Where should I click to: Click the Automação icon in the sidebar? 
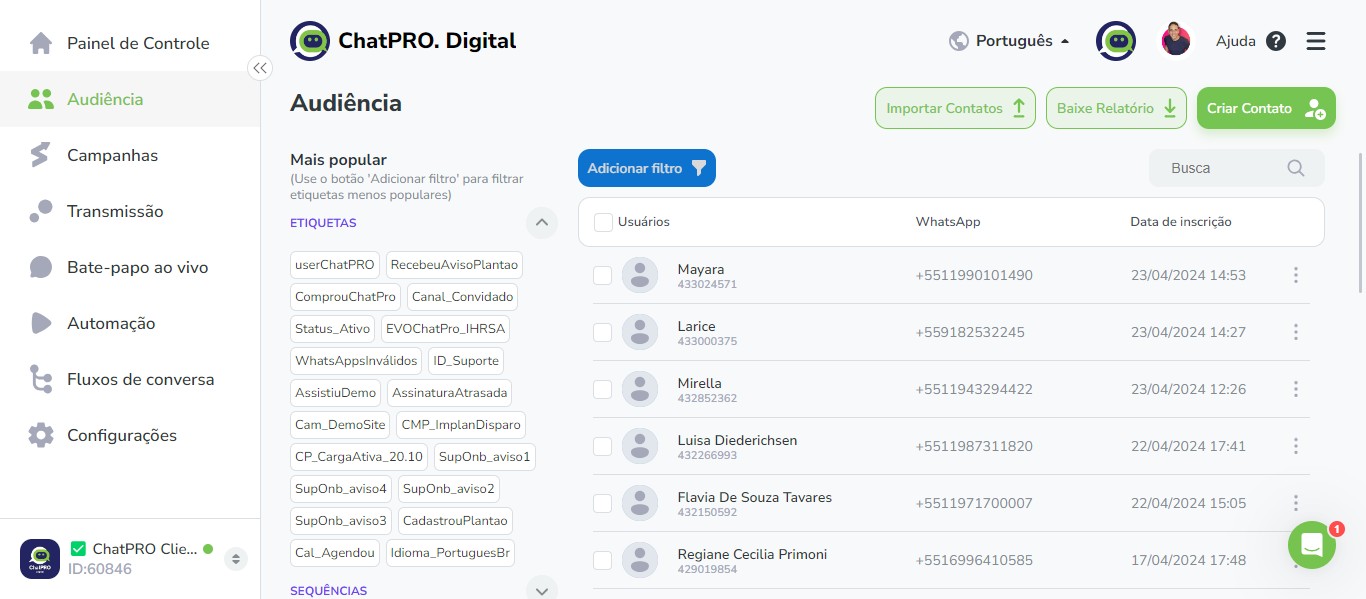pos(41,323)
